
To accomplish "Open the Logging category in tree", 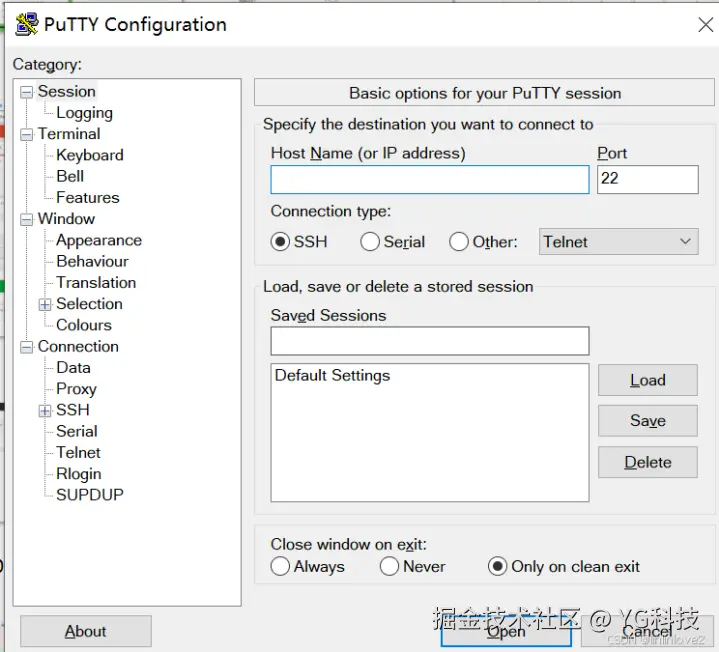I will tap(84, 113).
